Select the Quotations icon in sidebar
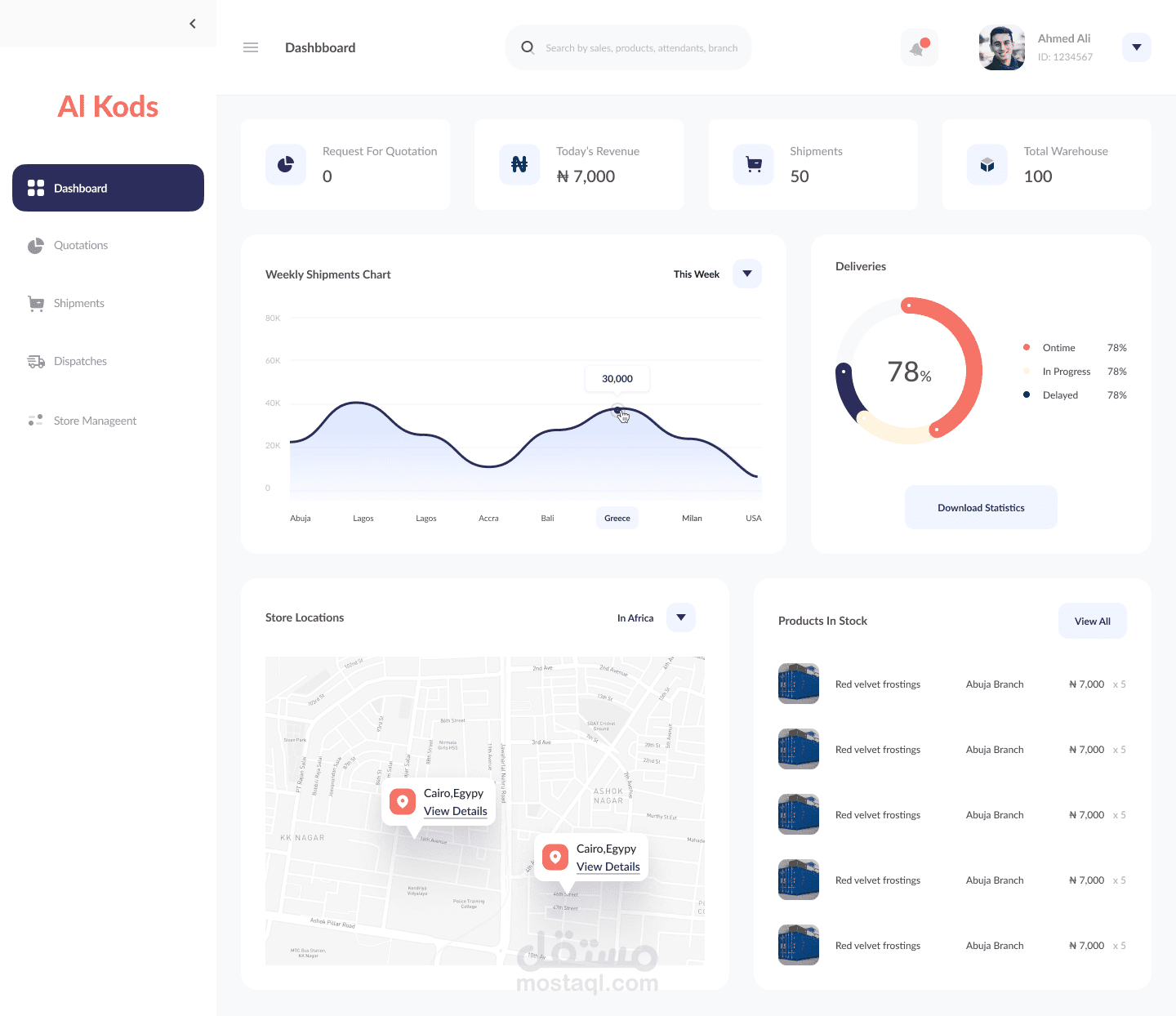This screenshot has height=1016, width=1176. coord(36,245)
